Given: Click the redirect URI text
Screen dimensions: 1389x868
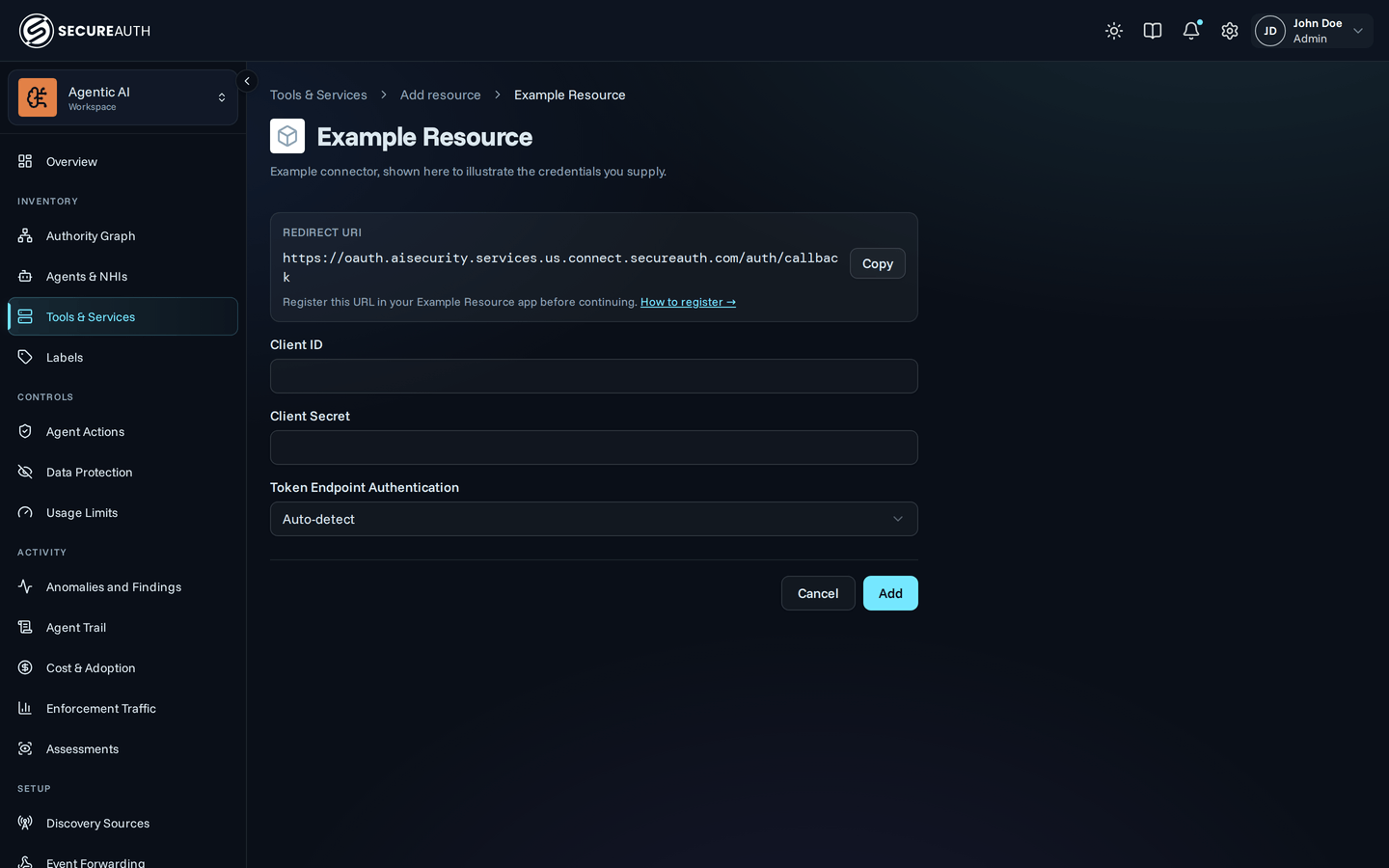Looking at the screenshot, I should (x=560, y=267).
